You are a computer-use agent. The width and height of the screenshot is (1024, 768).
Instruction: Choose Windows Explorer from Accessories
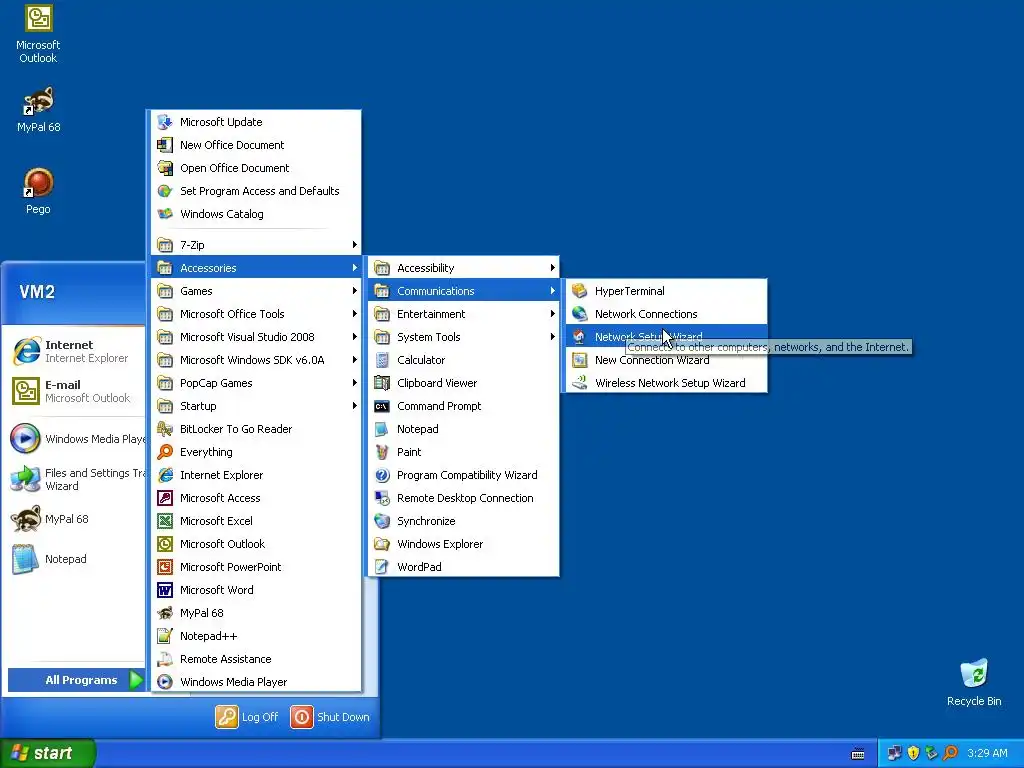click(464, 544)
